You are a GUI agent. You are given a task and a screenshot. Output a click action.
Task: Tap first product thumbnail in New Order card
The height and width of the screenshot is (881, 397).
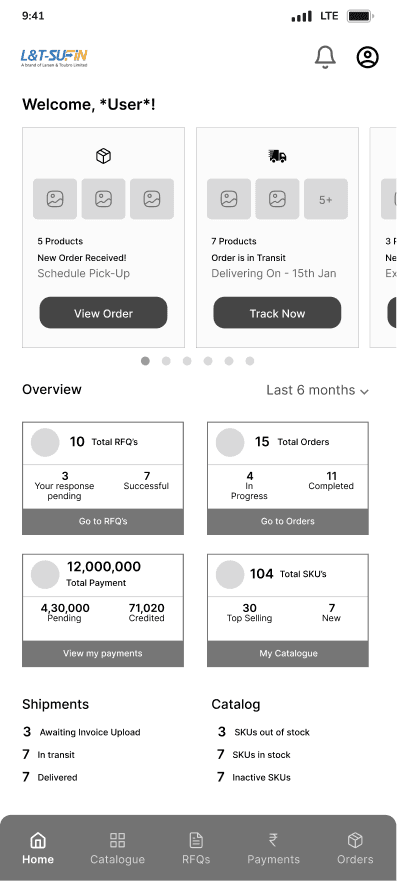[x=55, y=199]
